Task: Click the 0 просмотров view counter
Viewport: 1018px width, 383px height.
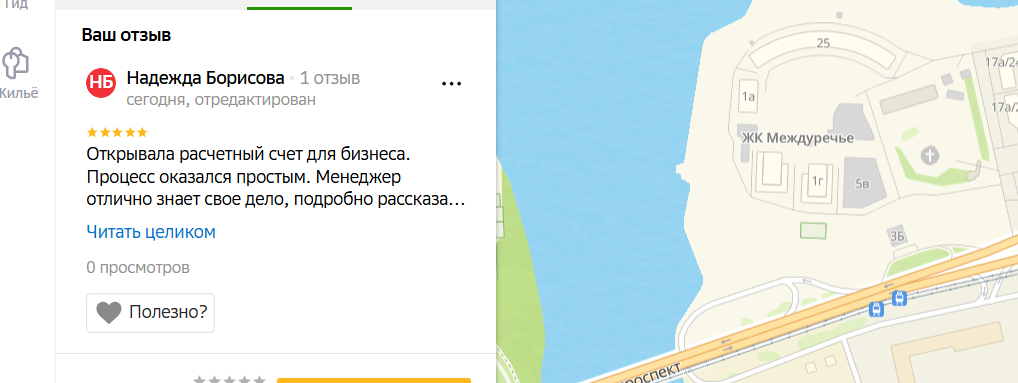Action: (138, 267)
